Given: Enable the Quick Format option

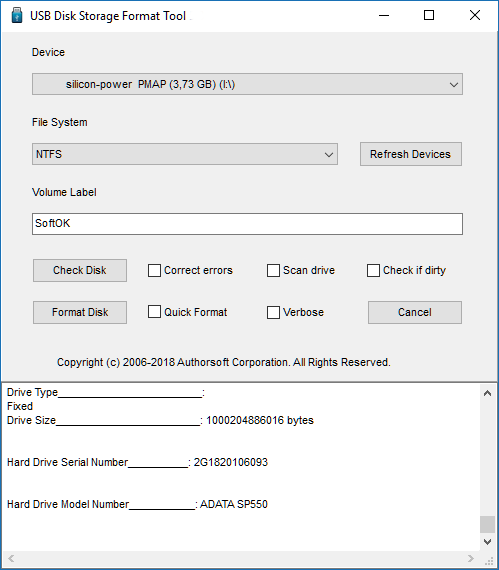Looking at the screenshot, I should coord(154,312).
